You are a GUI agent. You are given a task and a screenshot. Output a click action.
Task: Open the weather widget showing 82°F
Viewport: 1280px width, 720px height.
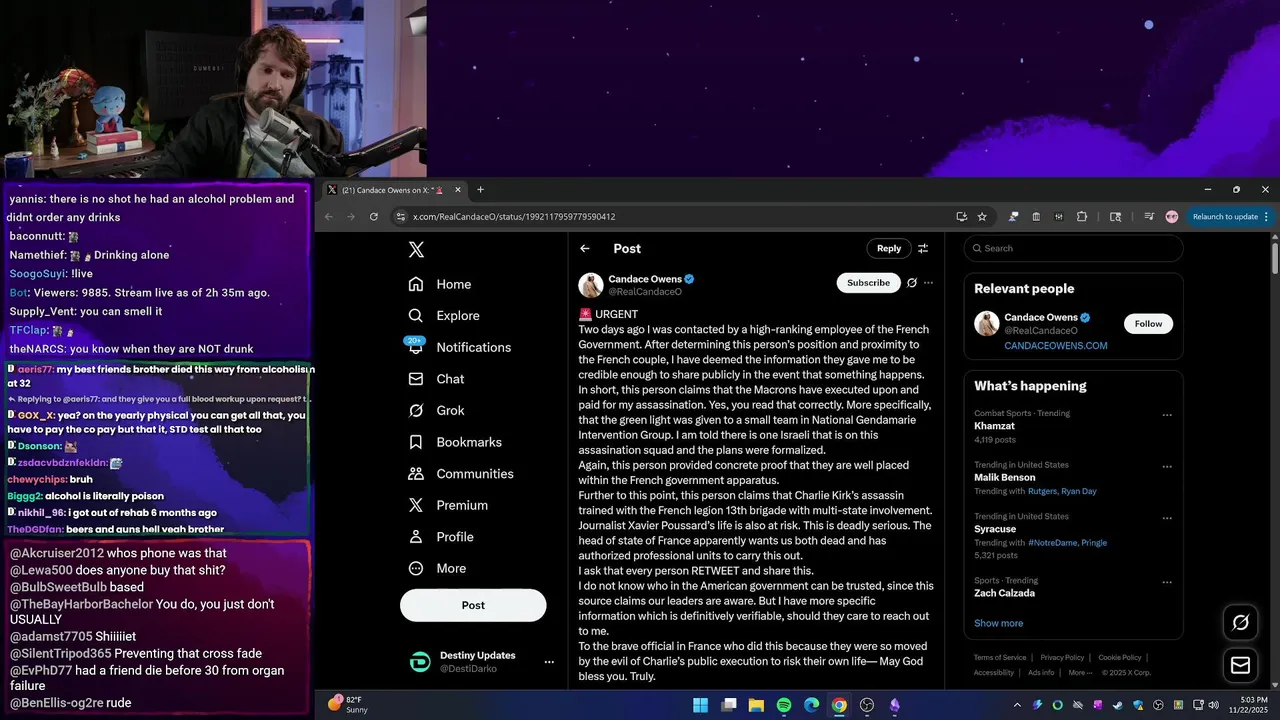tap(347, 704)
